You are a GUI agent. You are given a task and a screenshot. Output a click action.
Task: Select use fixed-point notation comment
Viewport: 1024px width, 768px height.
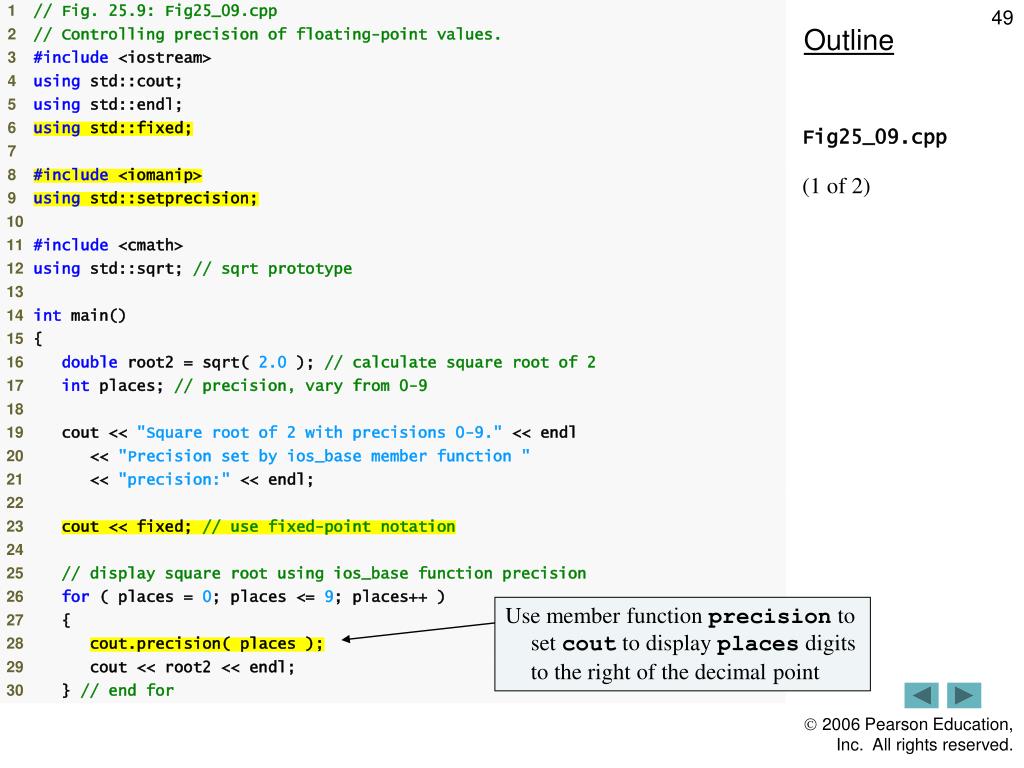tap(329, 526)
